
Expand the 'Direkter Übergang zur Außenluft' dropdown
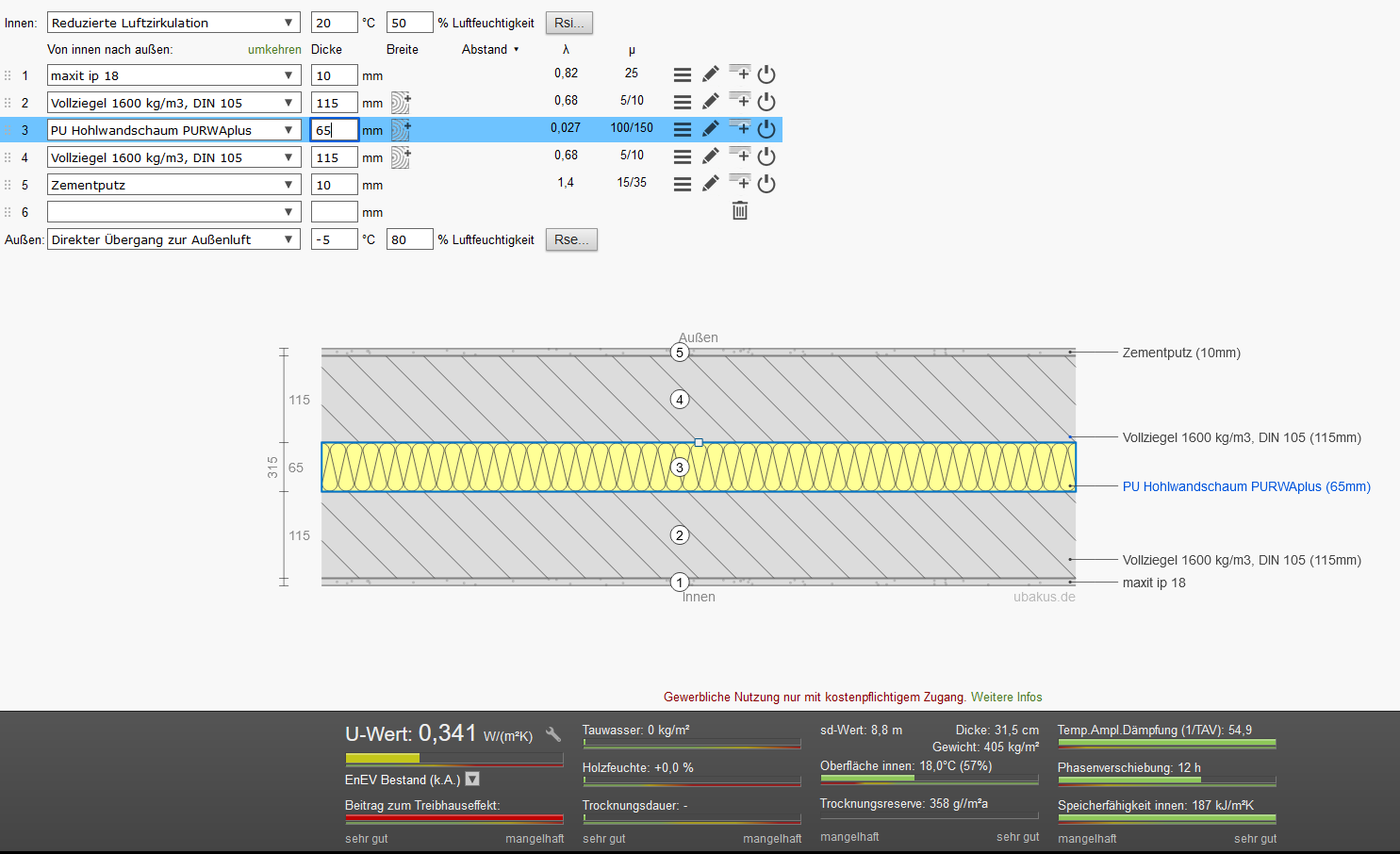tap(173, 239)
